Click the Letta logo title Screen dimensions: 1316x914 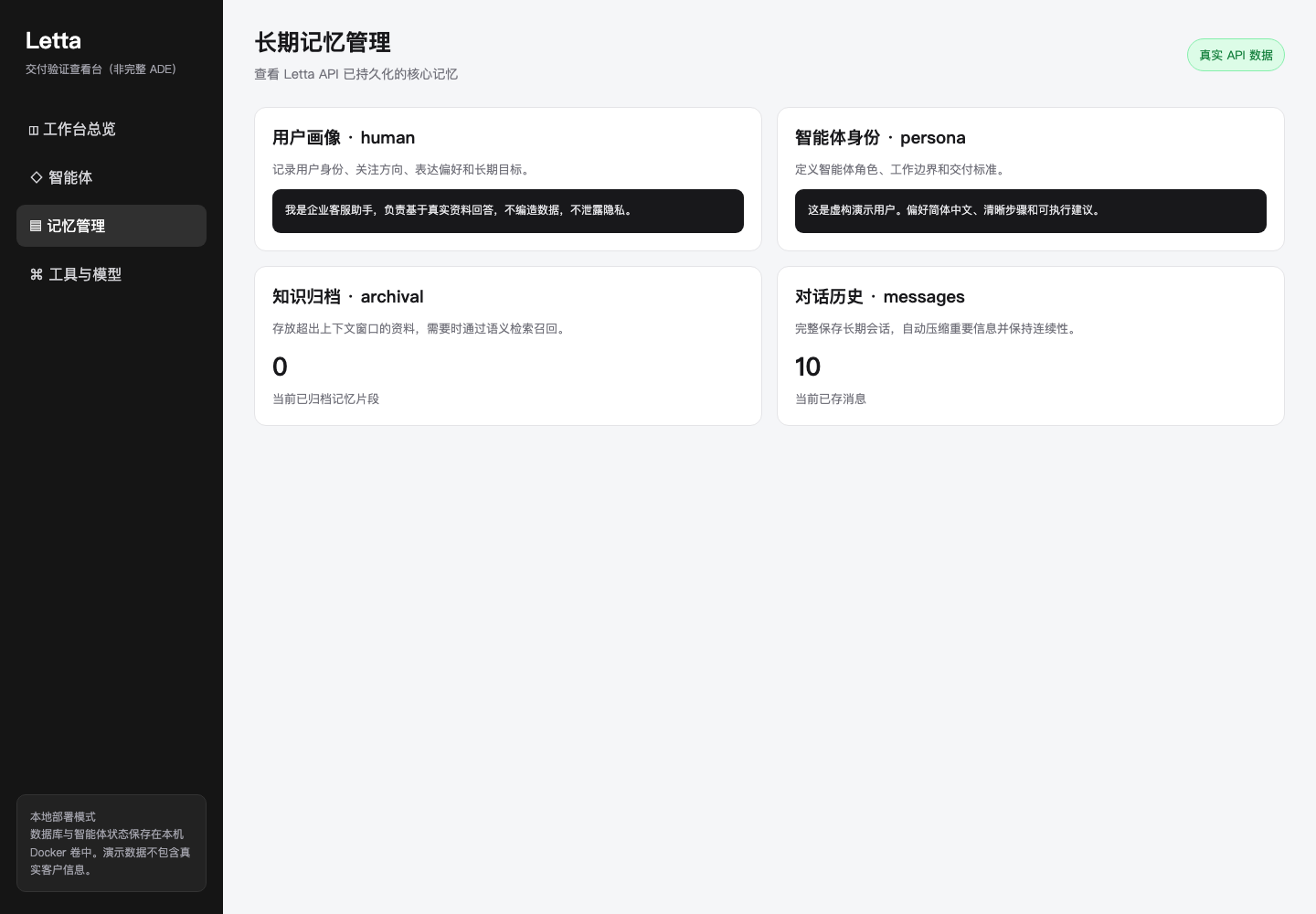pyautogui.click(x=53, y=40)
